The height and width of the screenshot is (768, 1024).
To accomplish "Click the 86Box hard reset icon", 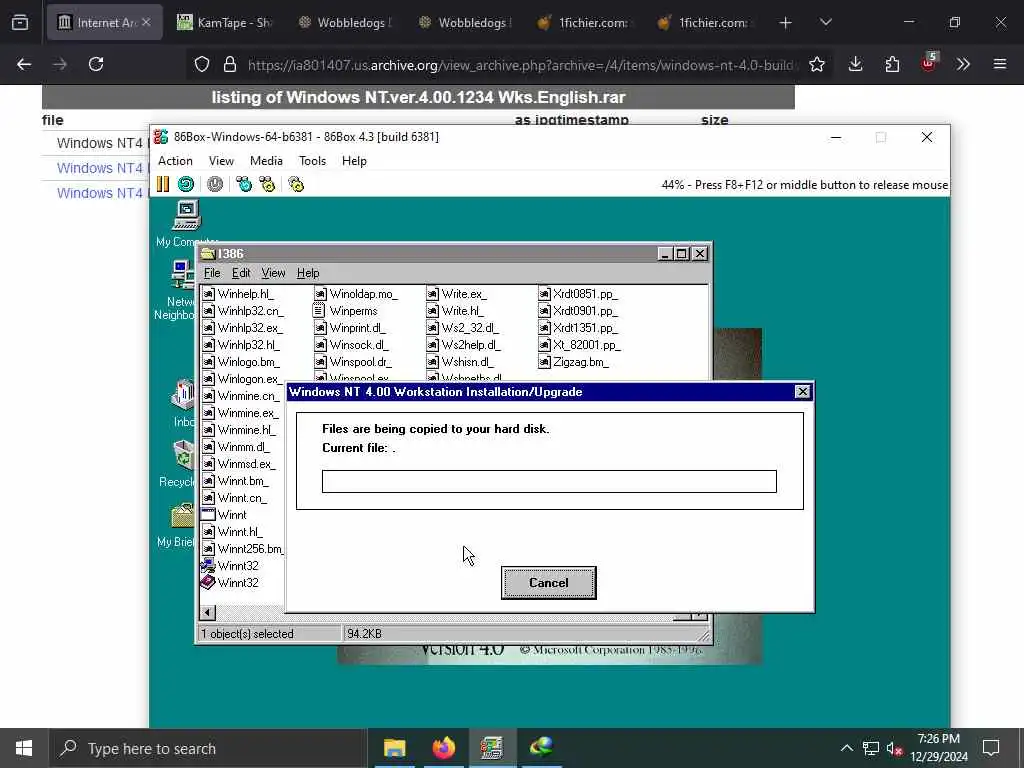I will [x=186, y=184].
